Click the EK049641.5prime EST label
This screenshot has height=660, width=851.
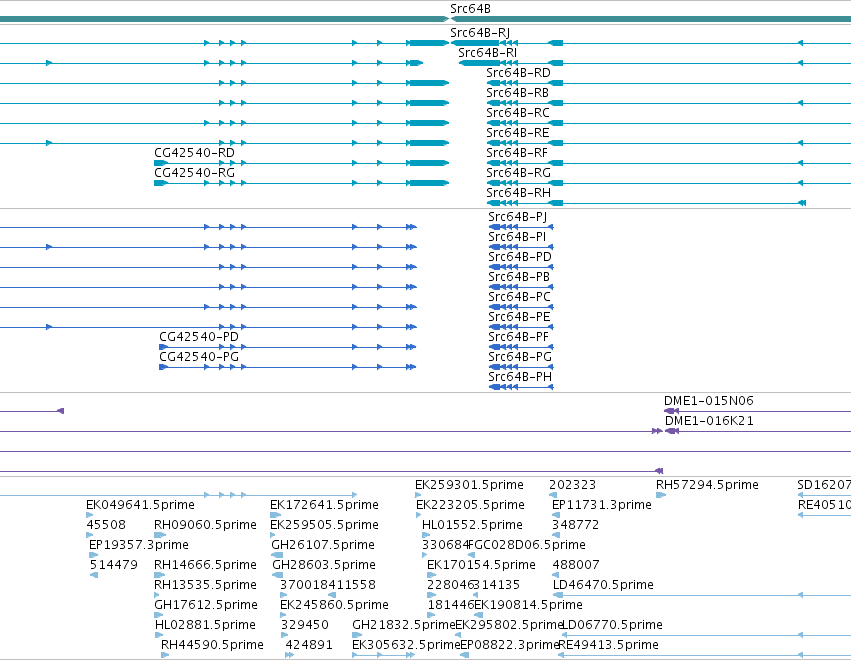pyautogui.click(x=140, y=505)
